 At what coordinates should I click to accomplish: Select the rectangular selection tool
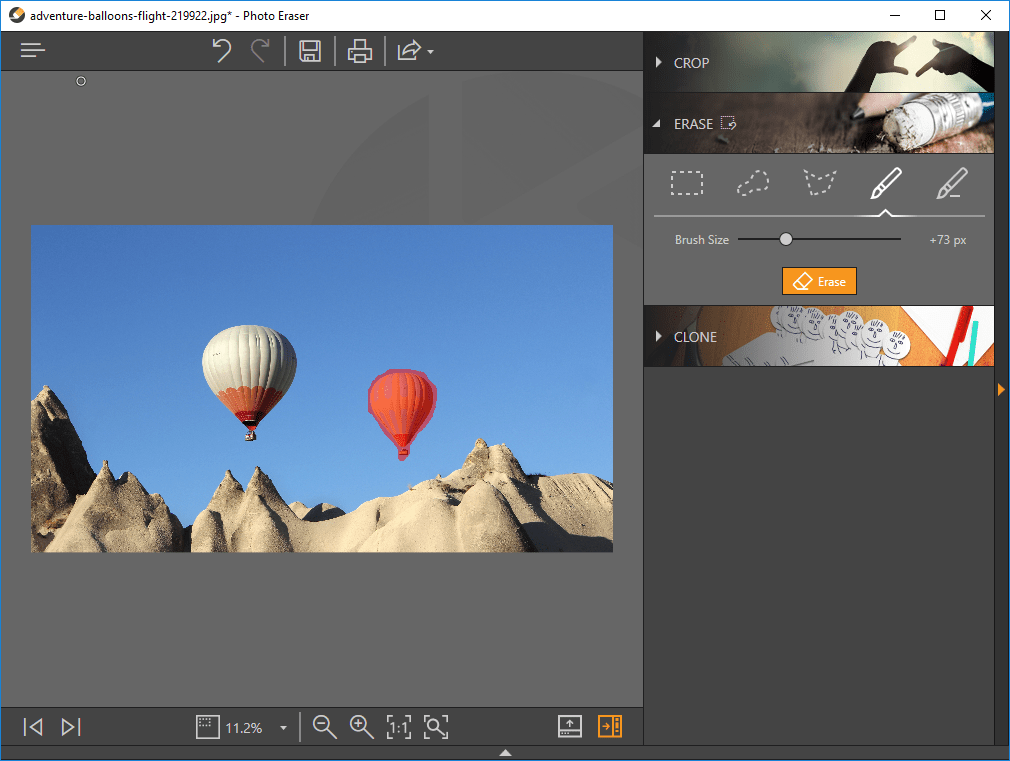tap(687, 183)
